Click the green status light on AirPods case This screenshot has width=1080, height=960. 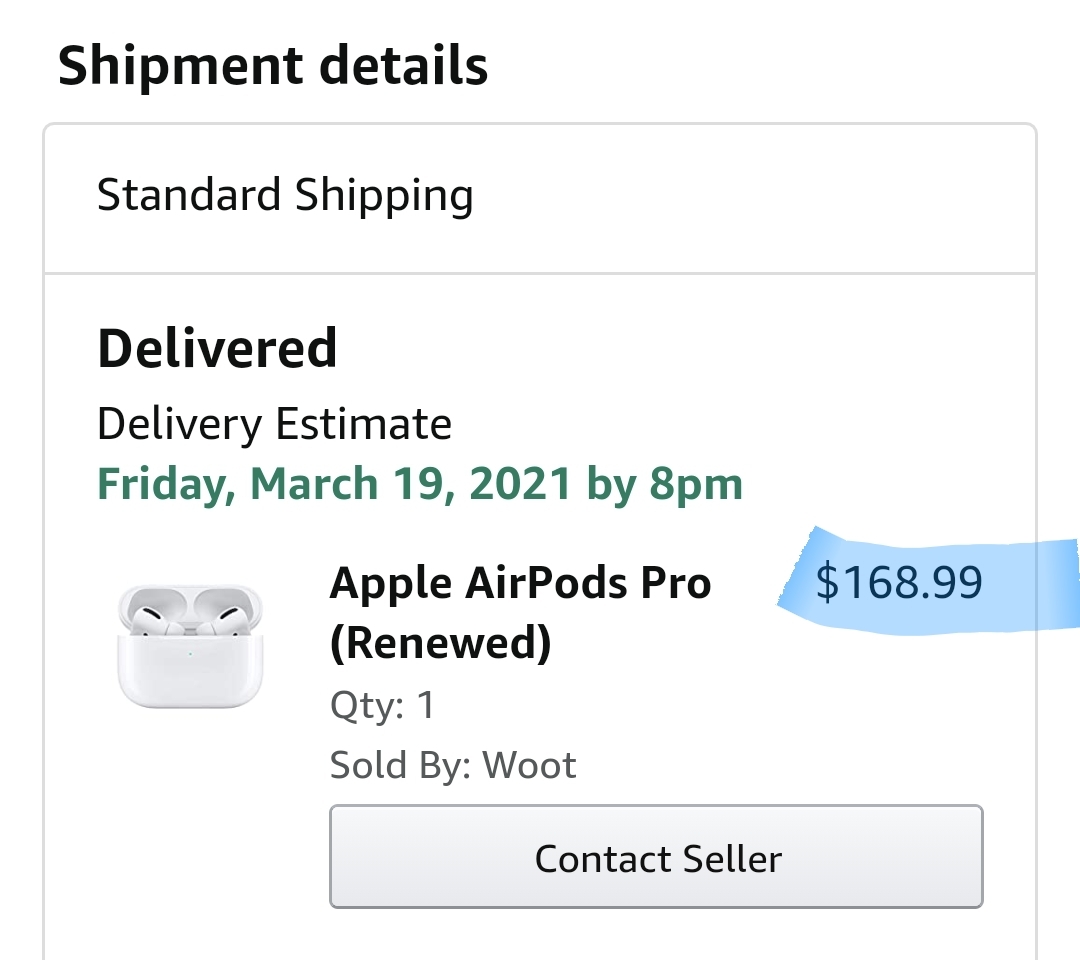pyautogui.click(x=190, y=655)
